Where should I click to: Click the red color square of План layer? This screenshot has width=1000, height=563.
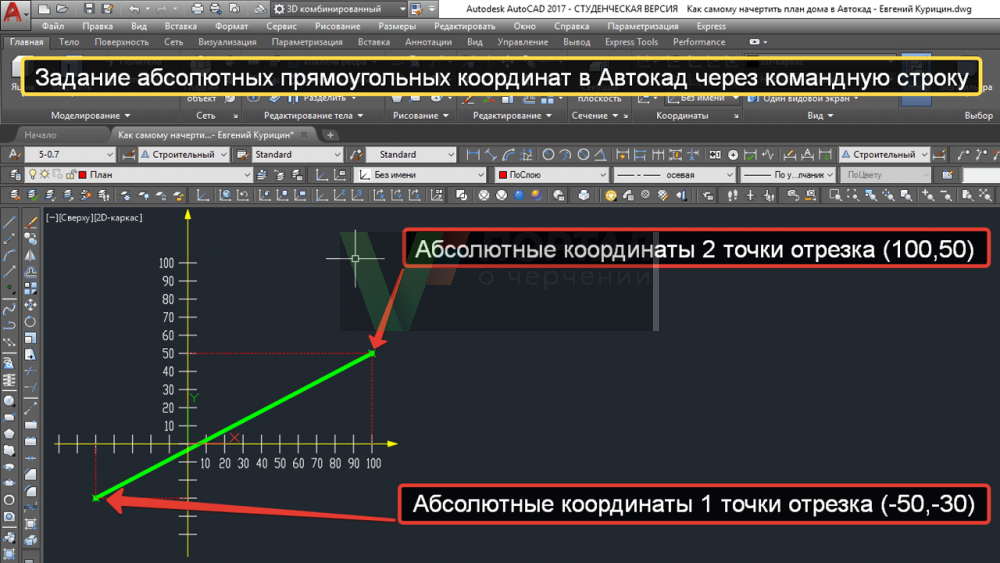click(x=82, y=175)
